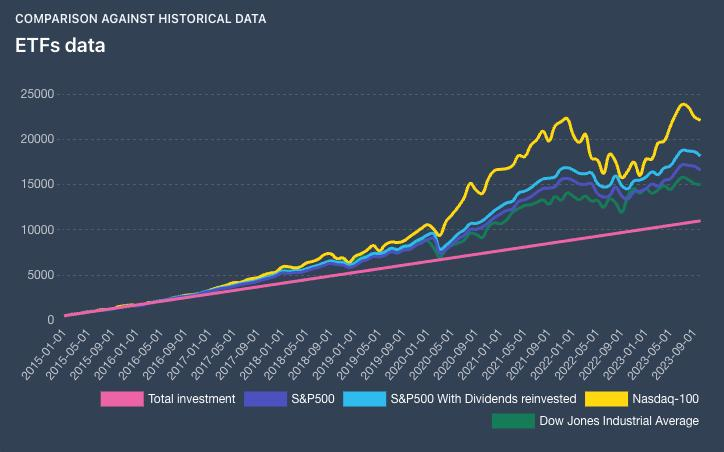Toggle S&P500 With Dividends reinvested label
The height and width of the screenshot is (452, 724).
[x=483, y=399]
